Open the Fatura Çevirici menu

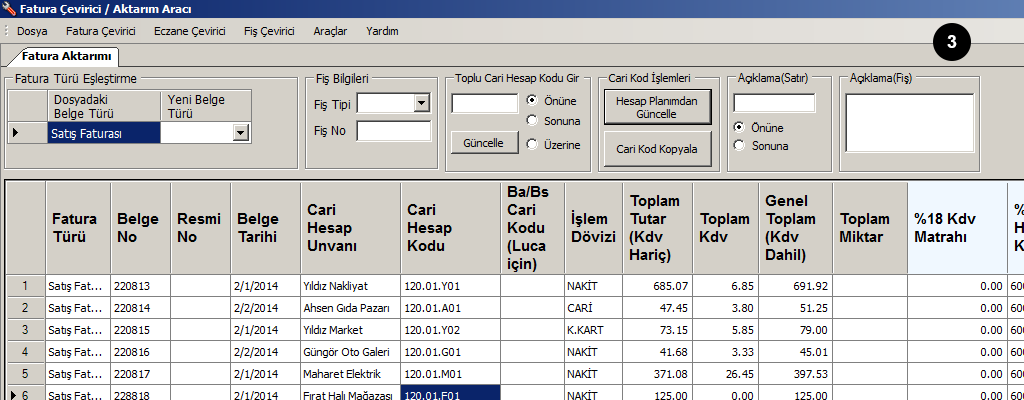tap(100, 31)
